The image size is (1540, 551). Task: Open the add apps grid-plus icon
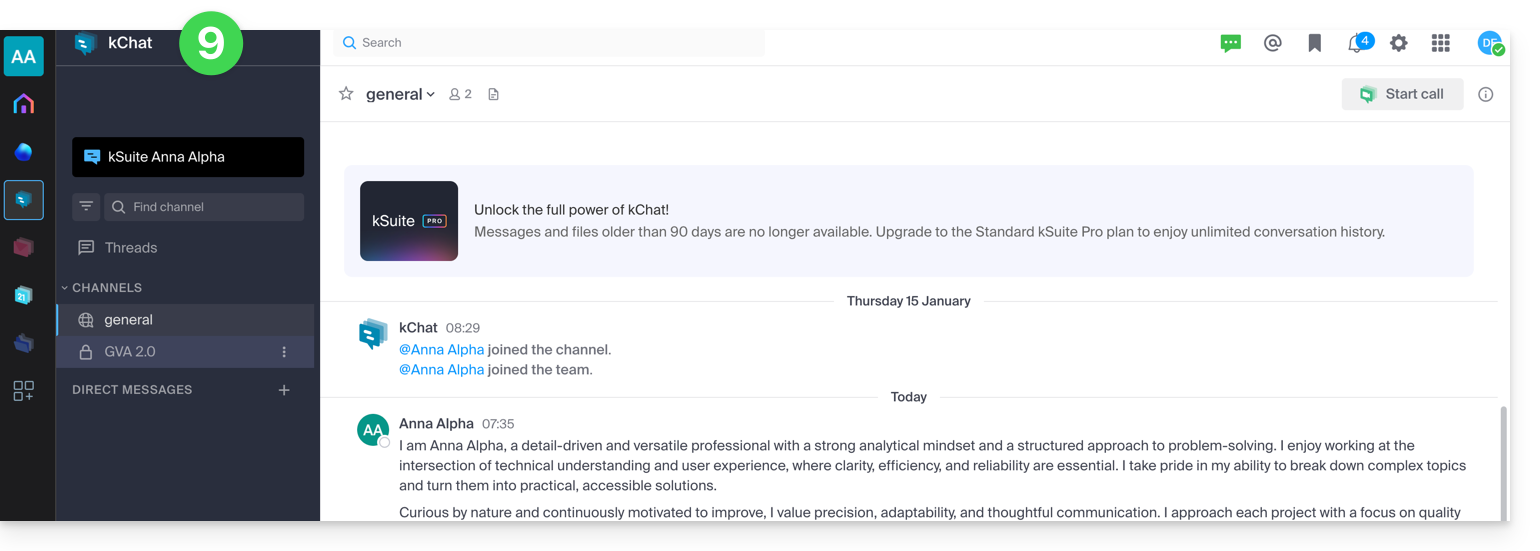click(23, 391)
